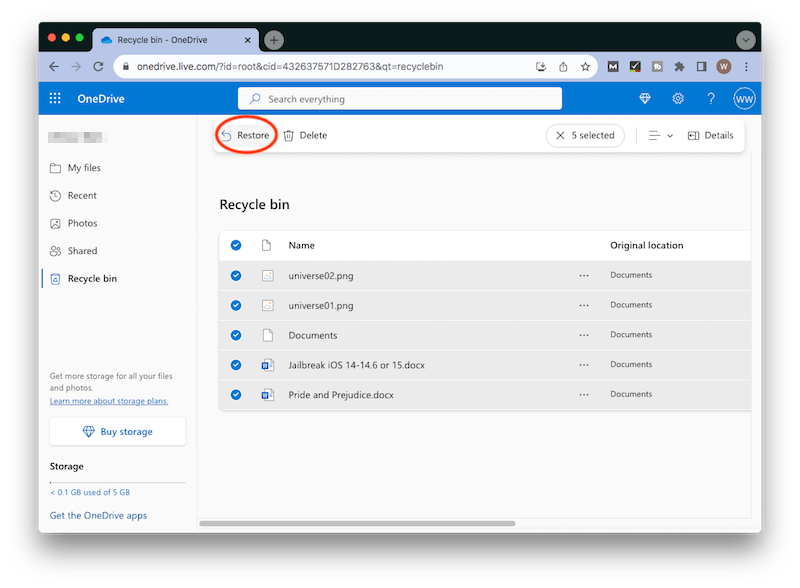
Task: Toggle the select-all checkbox in header
Action: point(235,245)
